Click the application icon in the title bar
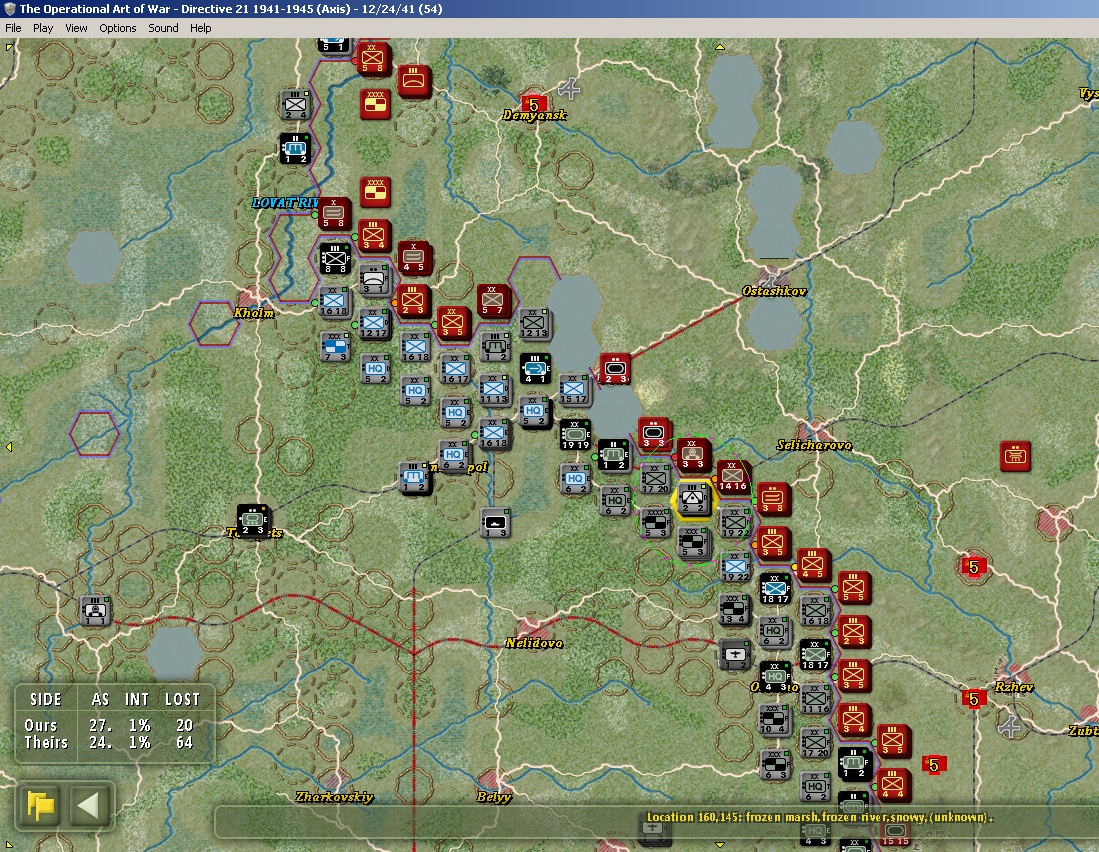Viewport: 1099px width, 852px height. [x=9, y=9]
